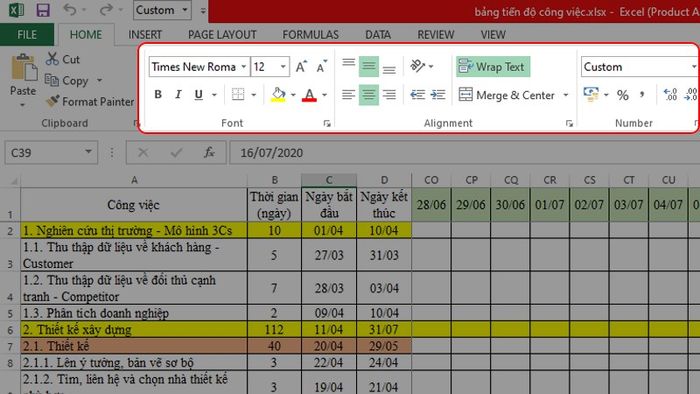Open the Times New Roman font dropdown
Viewport: 700px width, 394px height.
pos(244,67)
